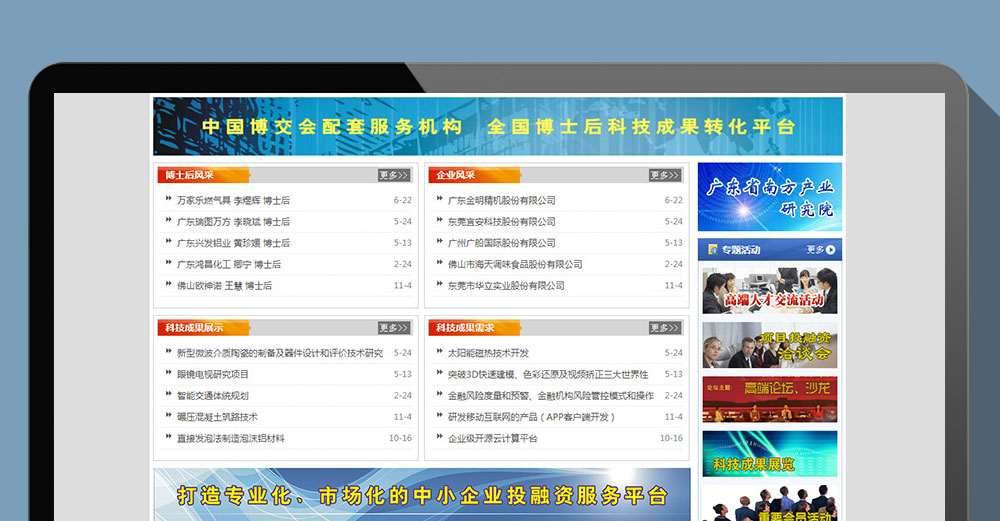Click the 企业风采 section title
Image resolution: width=1000 pixels, height=521 pixels.
(456, 175)
